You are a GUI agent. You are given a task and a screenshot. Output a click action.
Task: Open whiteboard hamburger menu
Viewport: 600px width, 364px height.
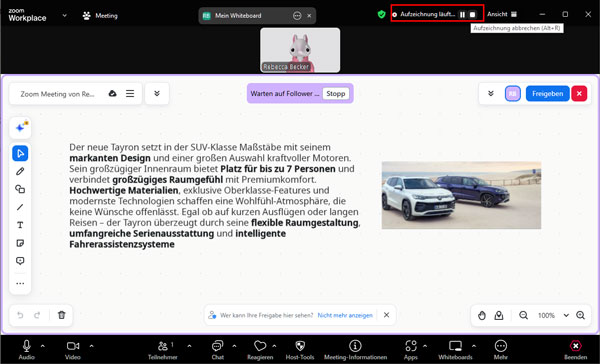click(130, 93)
